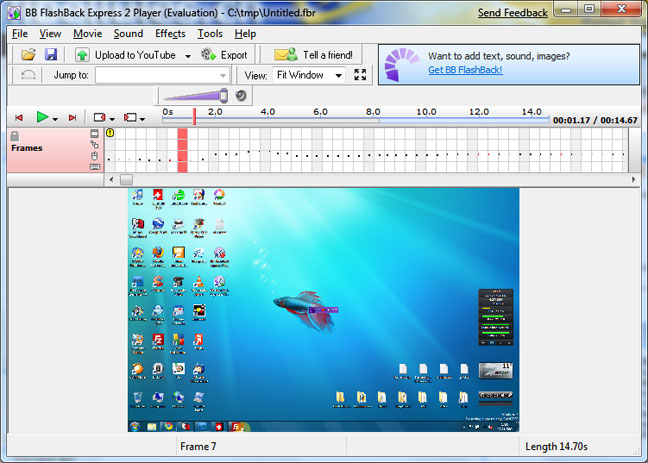Open the Jump to combo box

(x=162, y=75)
